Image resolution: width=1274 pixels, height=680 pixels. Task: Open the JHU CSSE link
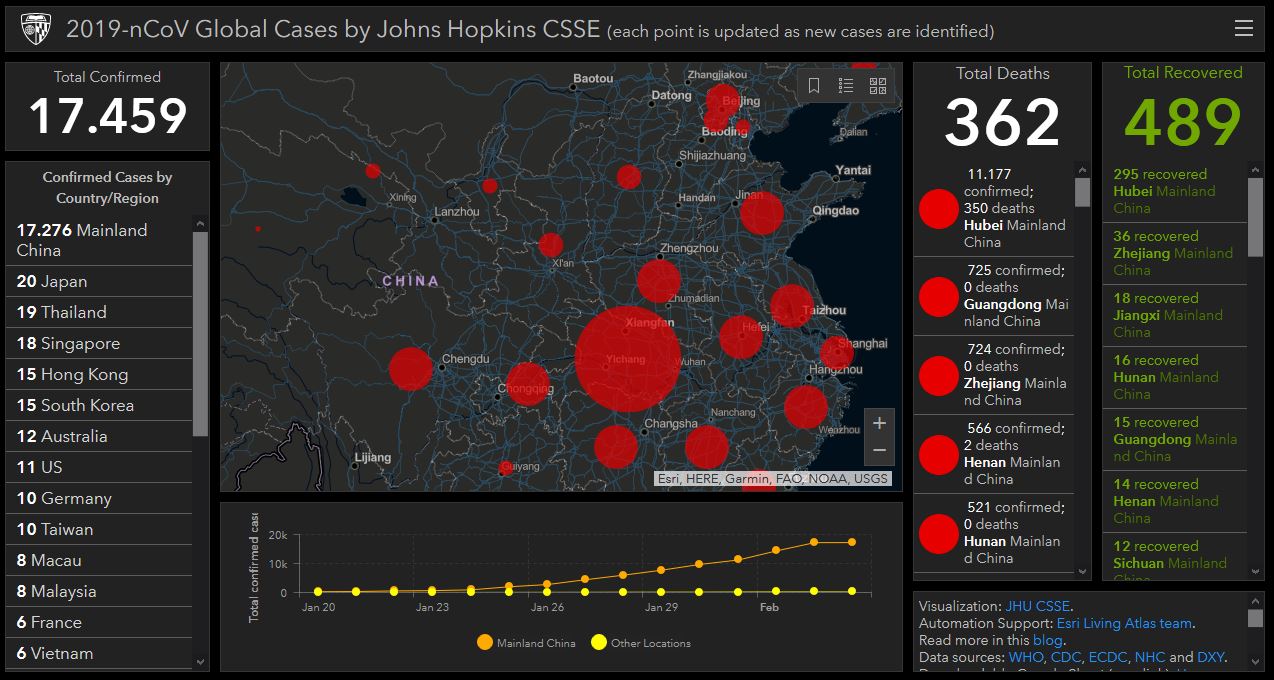coord(1037,606)
